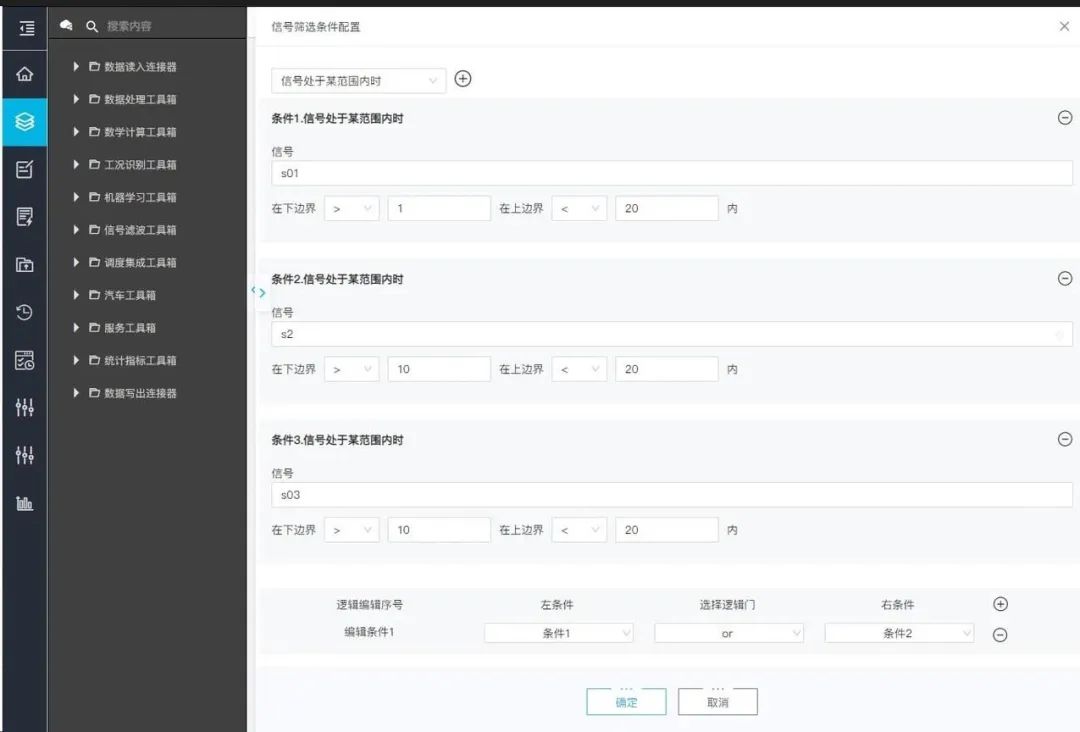Screen dimensions: 1080x732
Task: Open the 左条件 dropdown showing 条件1
Action: coord(559,633)
